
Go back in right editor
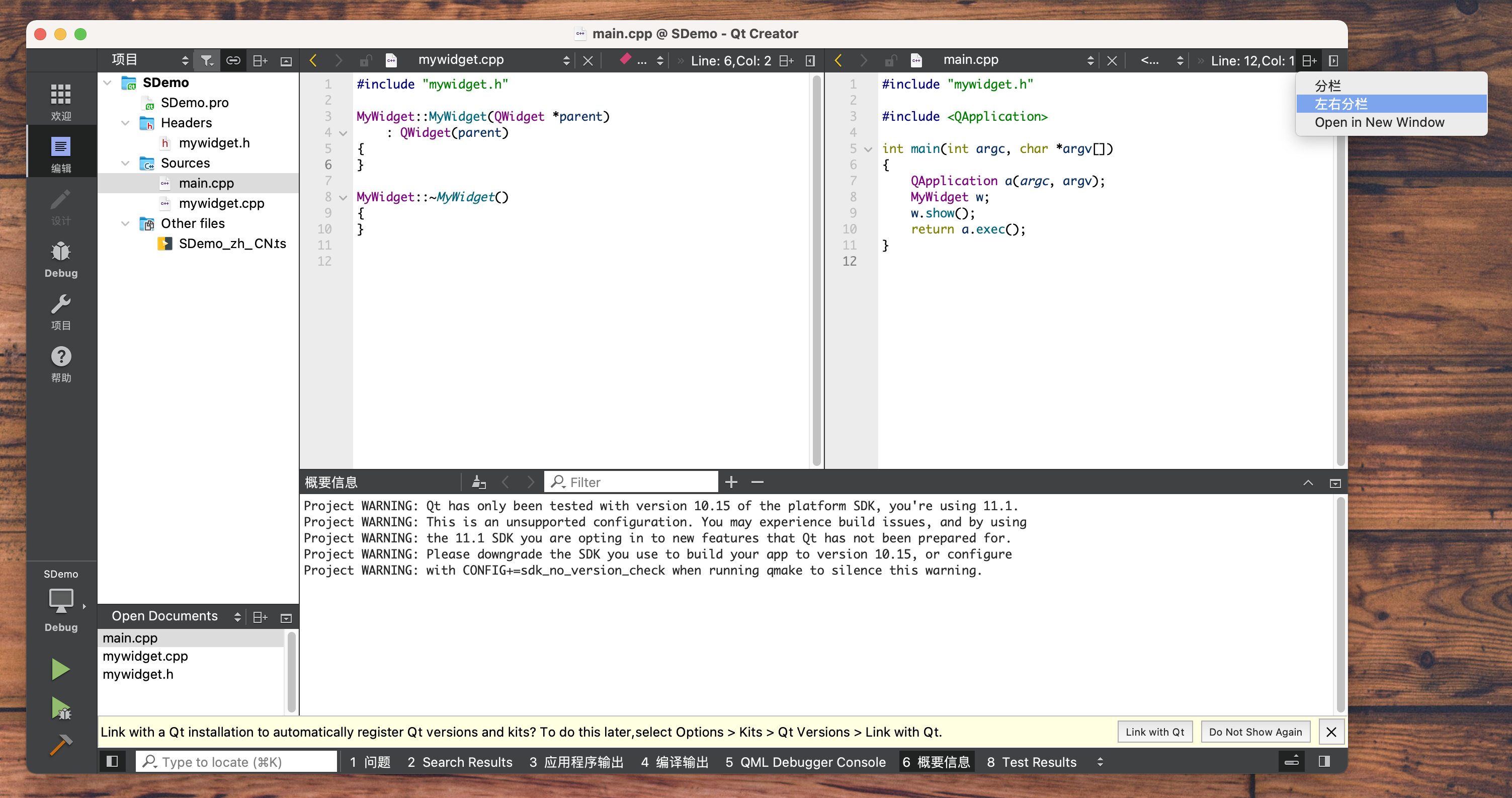coord(837,60)
